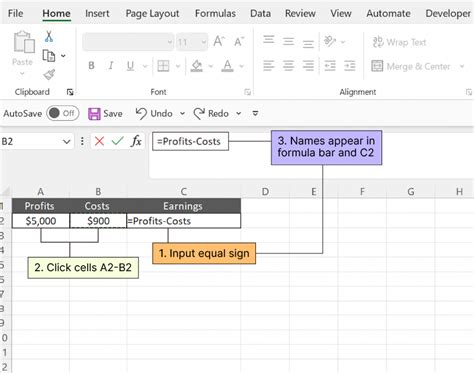This screenshot has width=474, height=373.
Task: Switch to the Formulas tab
Action: point(215,13)
